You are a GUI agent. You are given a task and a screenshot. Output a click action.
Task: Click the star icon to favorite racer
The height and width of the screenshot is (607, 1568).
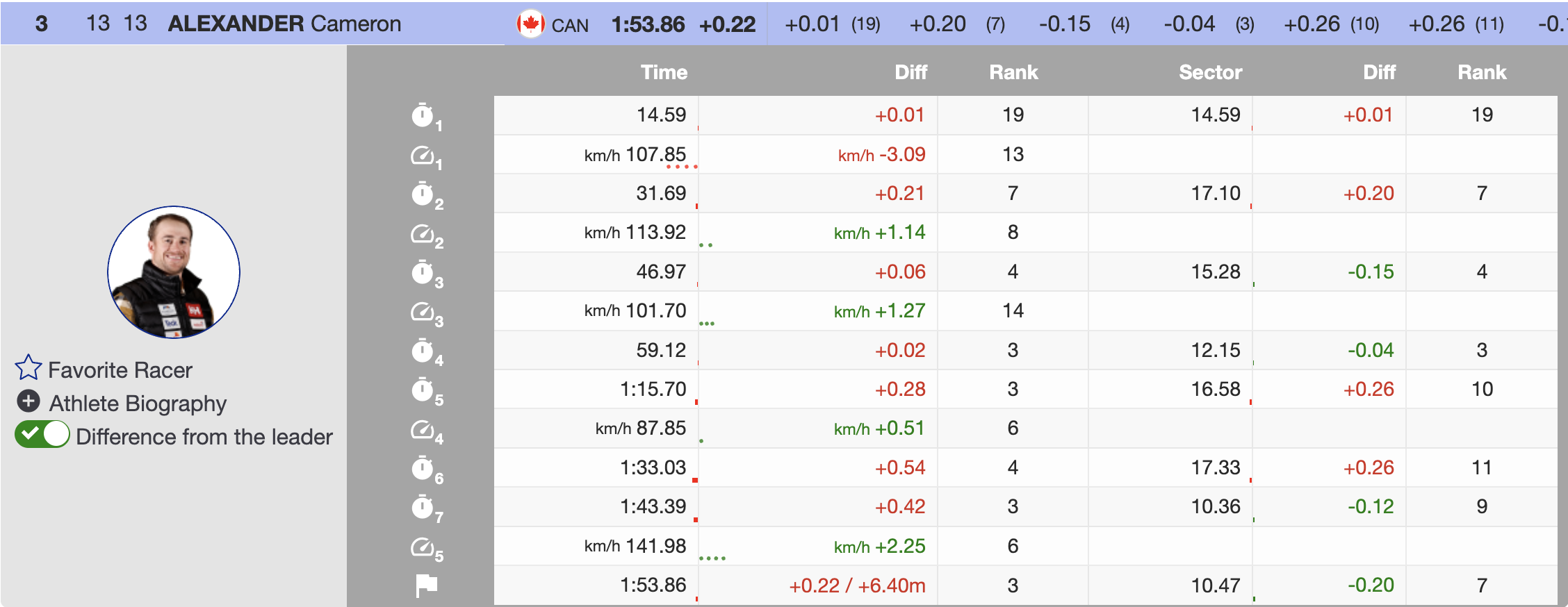point(28,368)
